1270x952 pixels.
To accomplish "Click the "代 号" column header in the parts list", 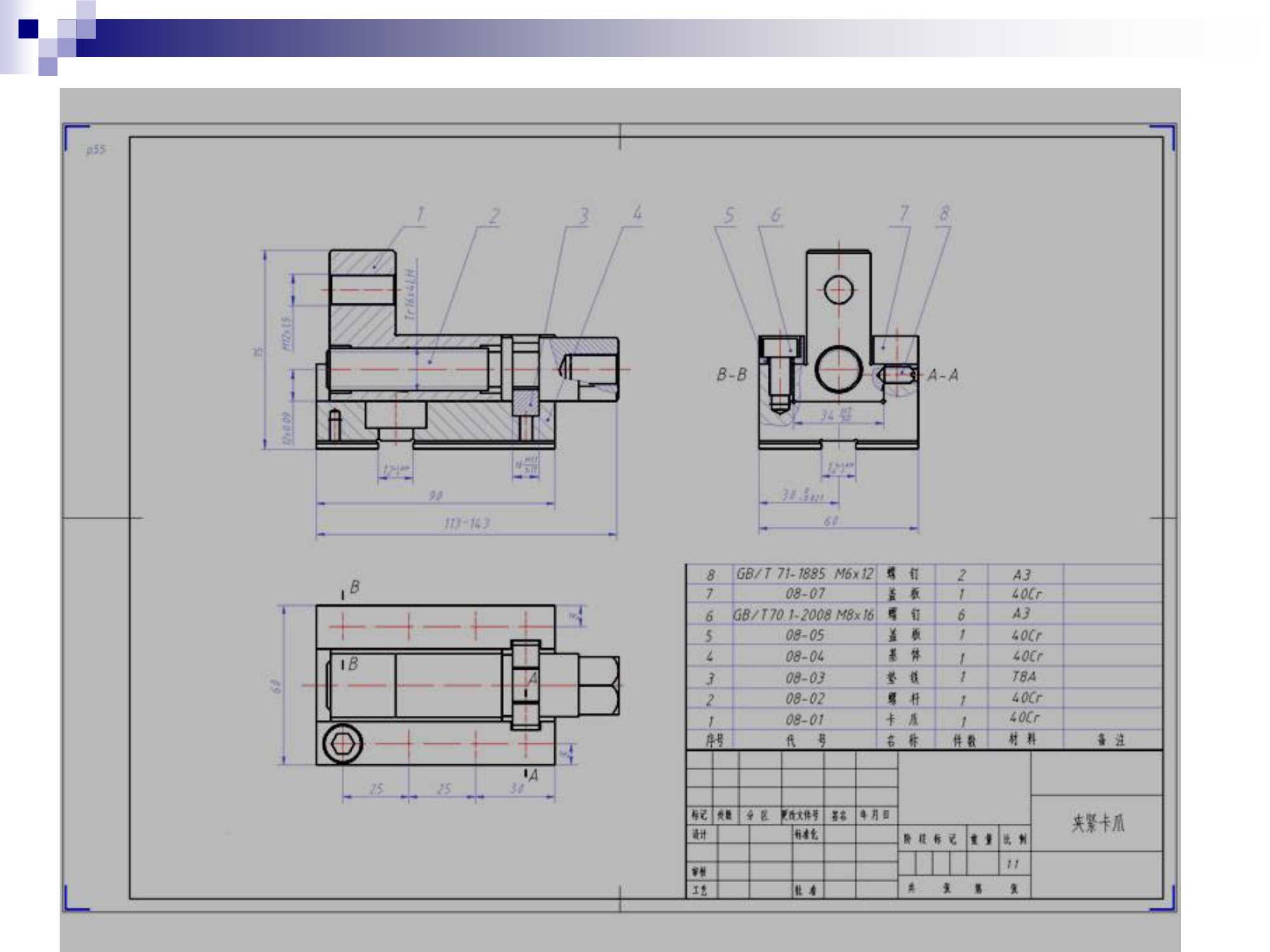I will pyautogui.click(x=806, y=740).
